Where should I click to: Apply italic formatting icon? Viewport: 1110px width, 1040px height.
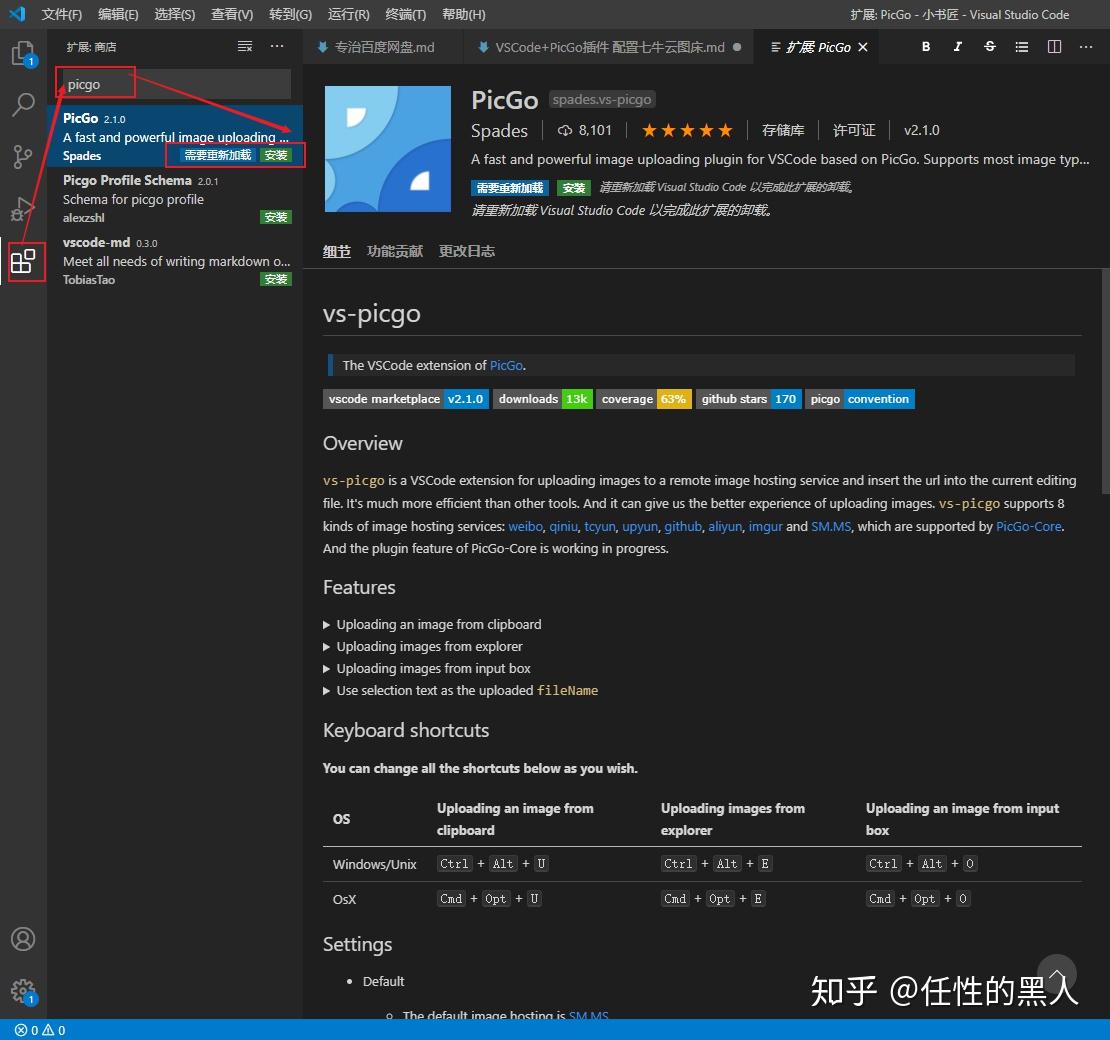958,47
